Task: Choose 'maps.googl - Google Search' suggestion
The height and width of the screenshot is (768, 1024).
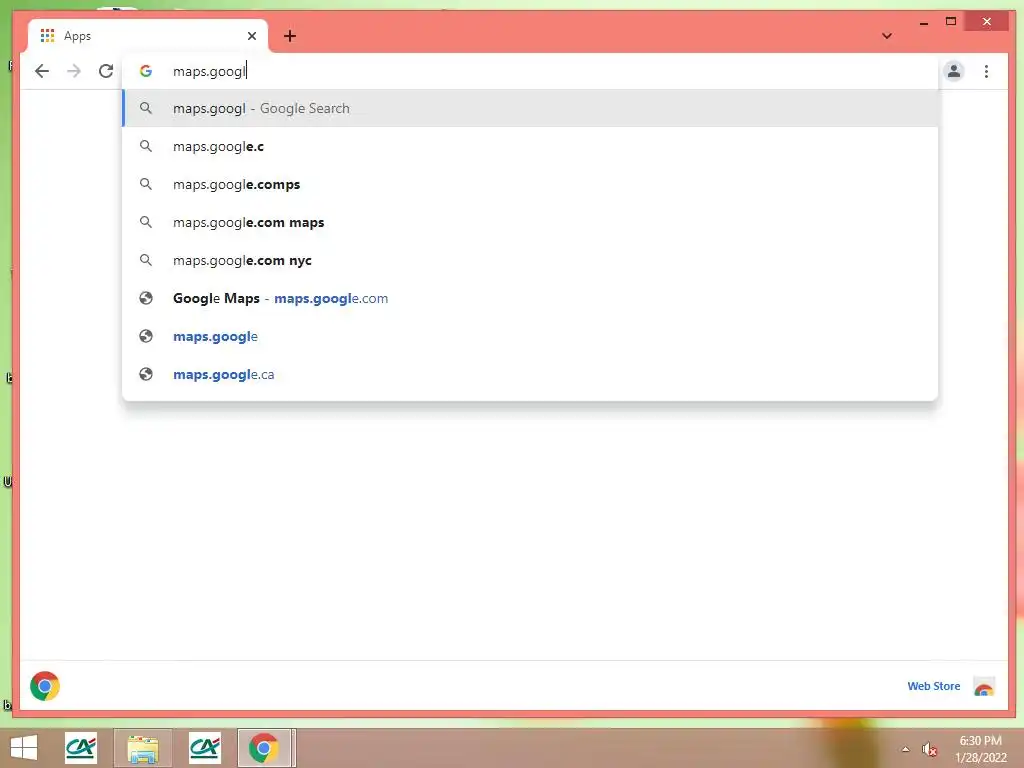Action: [530, 108]
